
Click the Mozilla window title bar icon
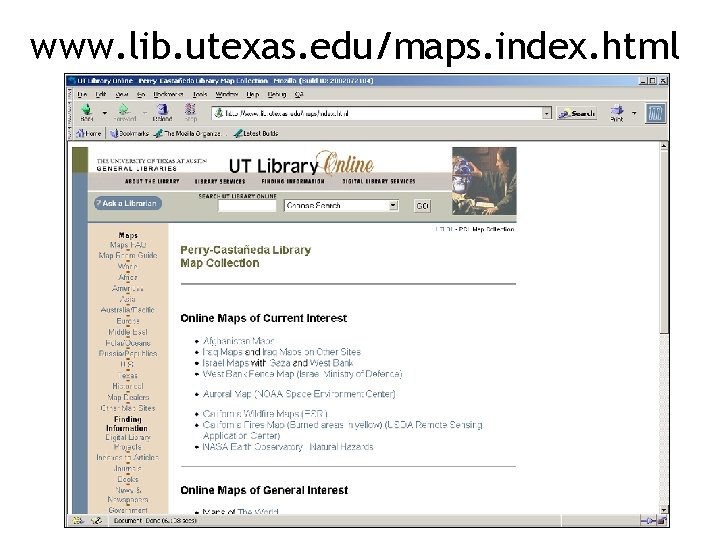coord(72,81)
